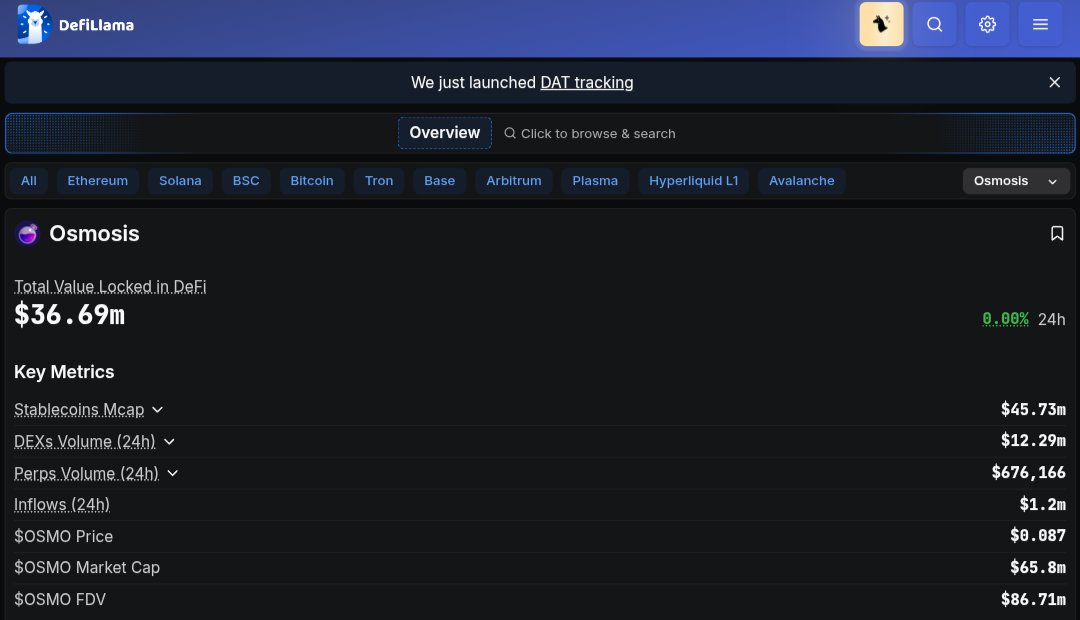Click the Osmosis chain logo

[28, 234]
